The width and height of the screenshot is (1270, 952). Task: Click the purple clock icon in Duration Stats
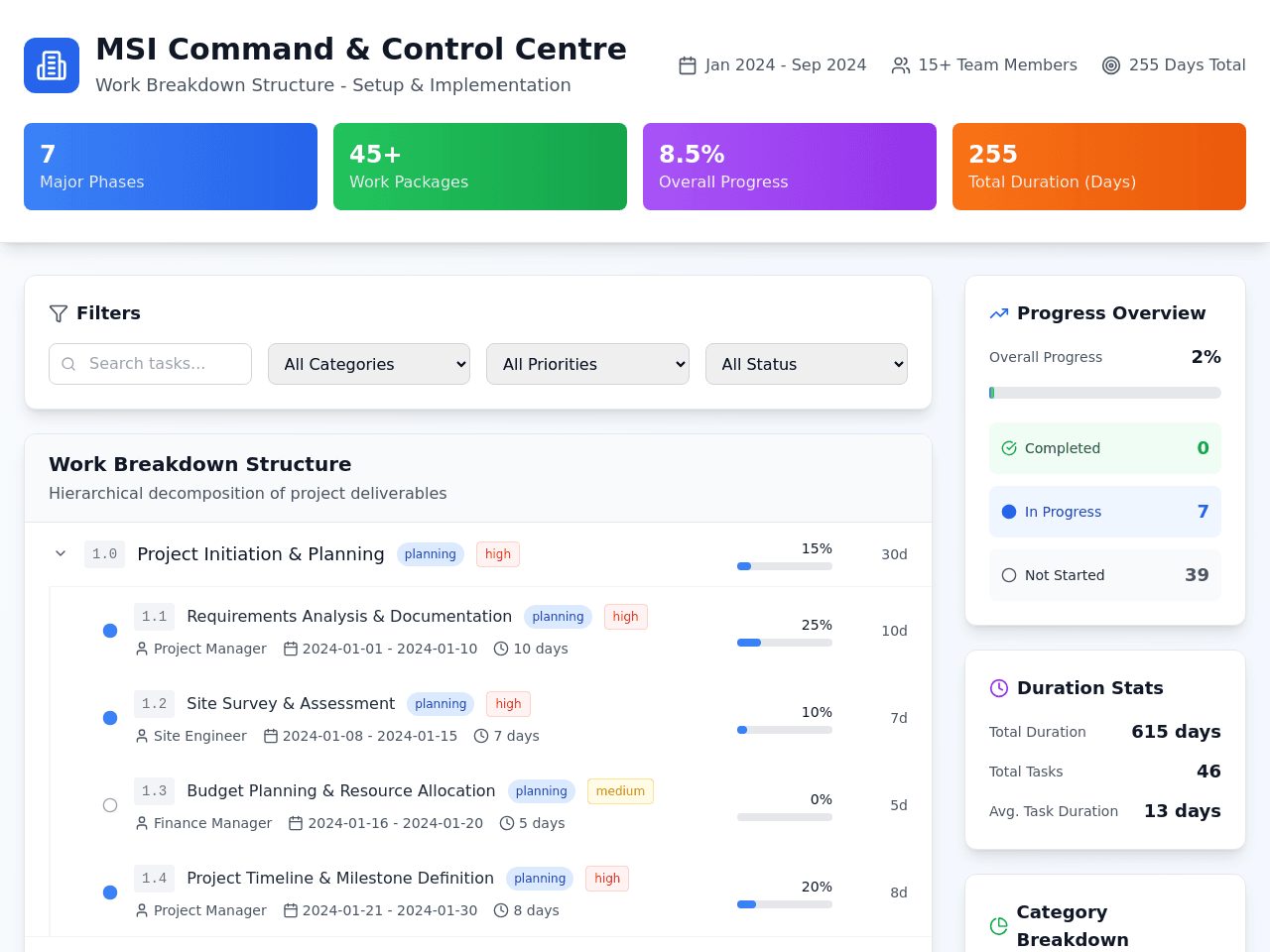(999, 688)
